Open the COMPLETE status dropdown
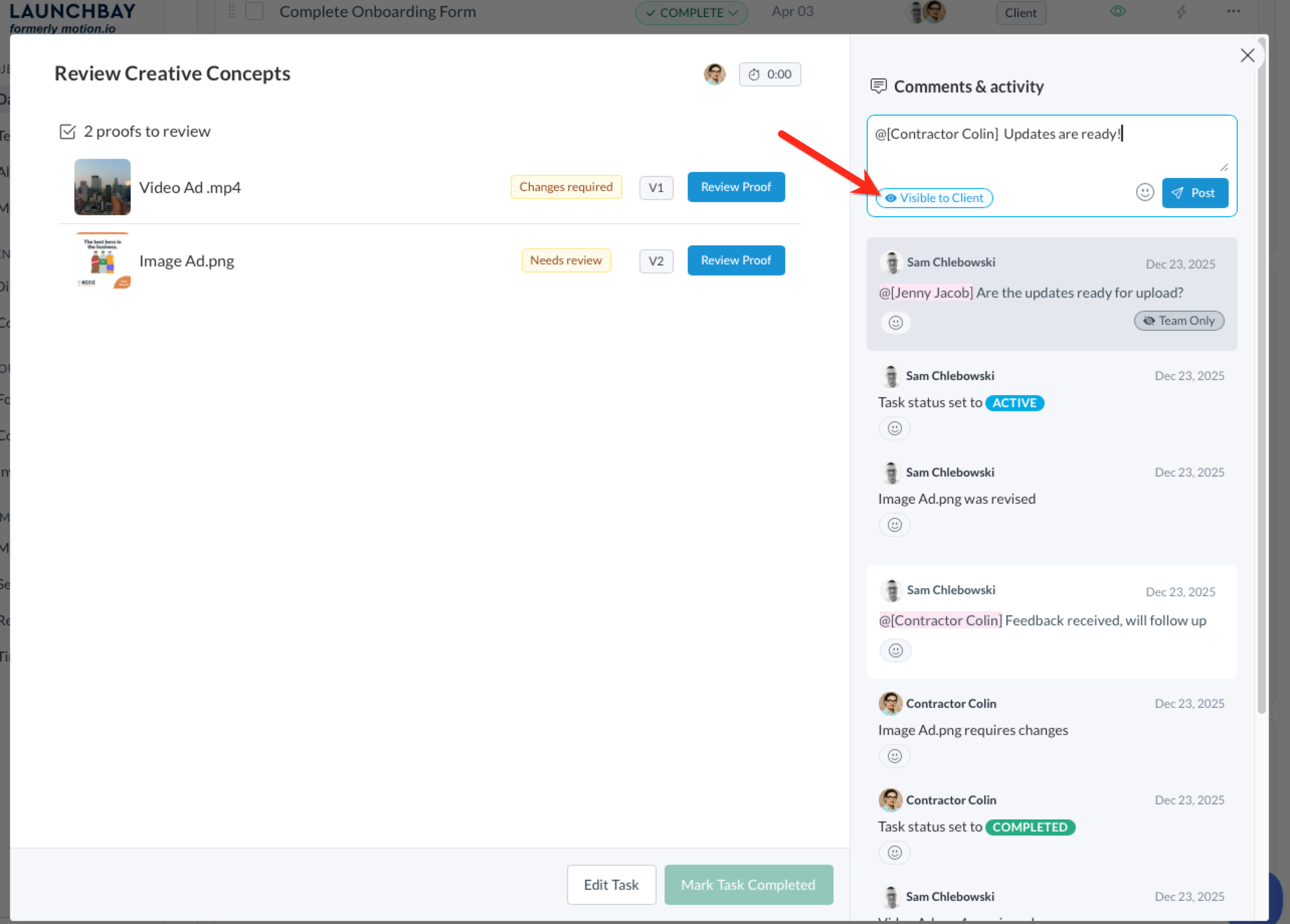Screen dimensions: 1290x924 pos(691,13)
